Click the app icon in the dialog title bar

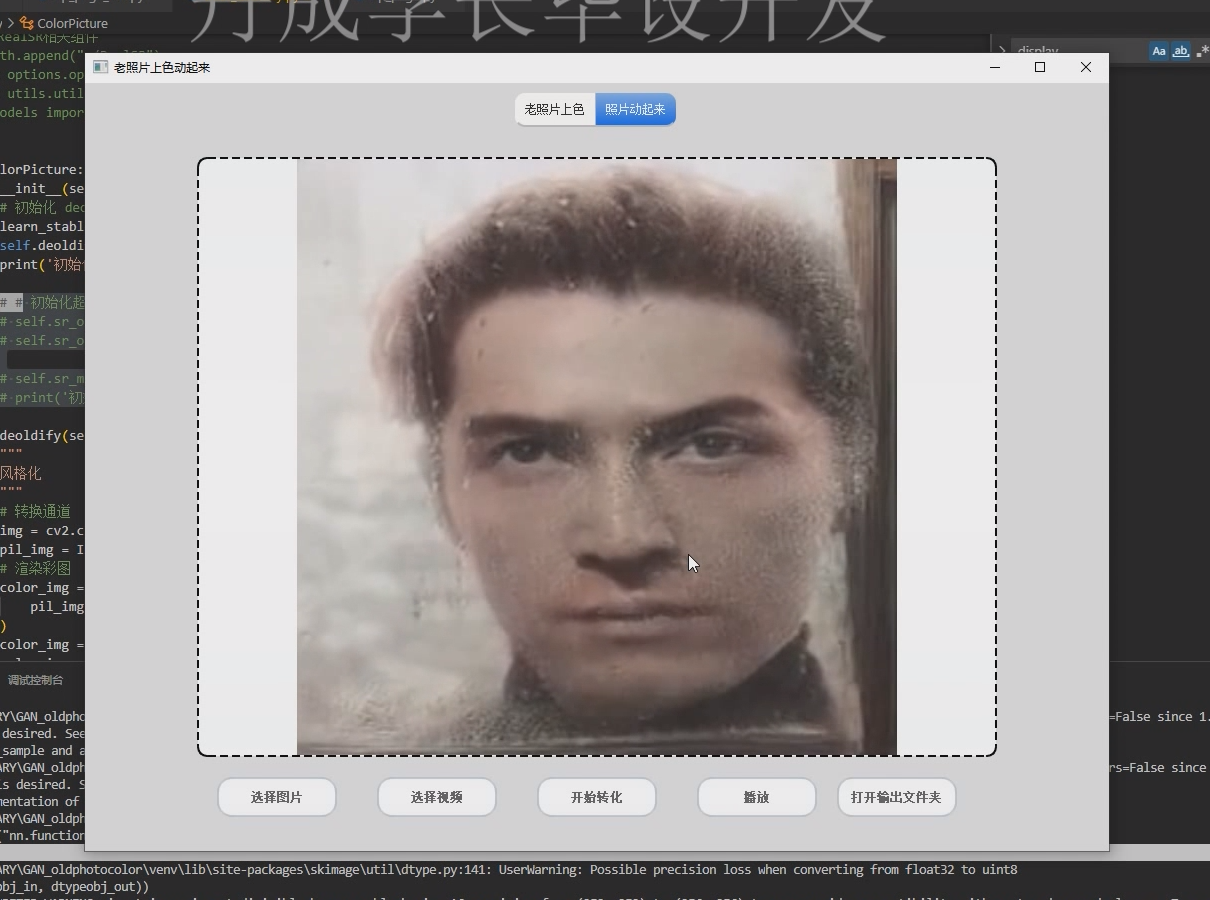click(x=100, y=67)
